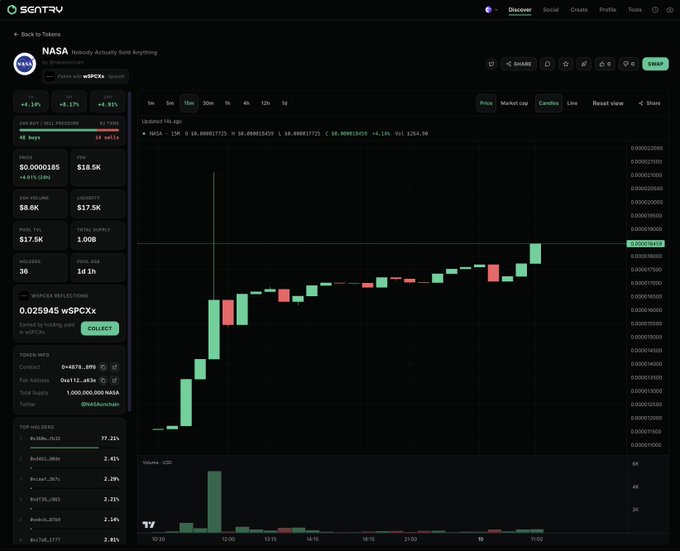Click the +8.17% change card
Screen dimensions: 680x551
point(69,101)
